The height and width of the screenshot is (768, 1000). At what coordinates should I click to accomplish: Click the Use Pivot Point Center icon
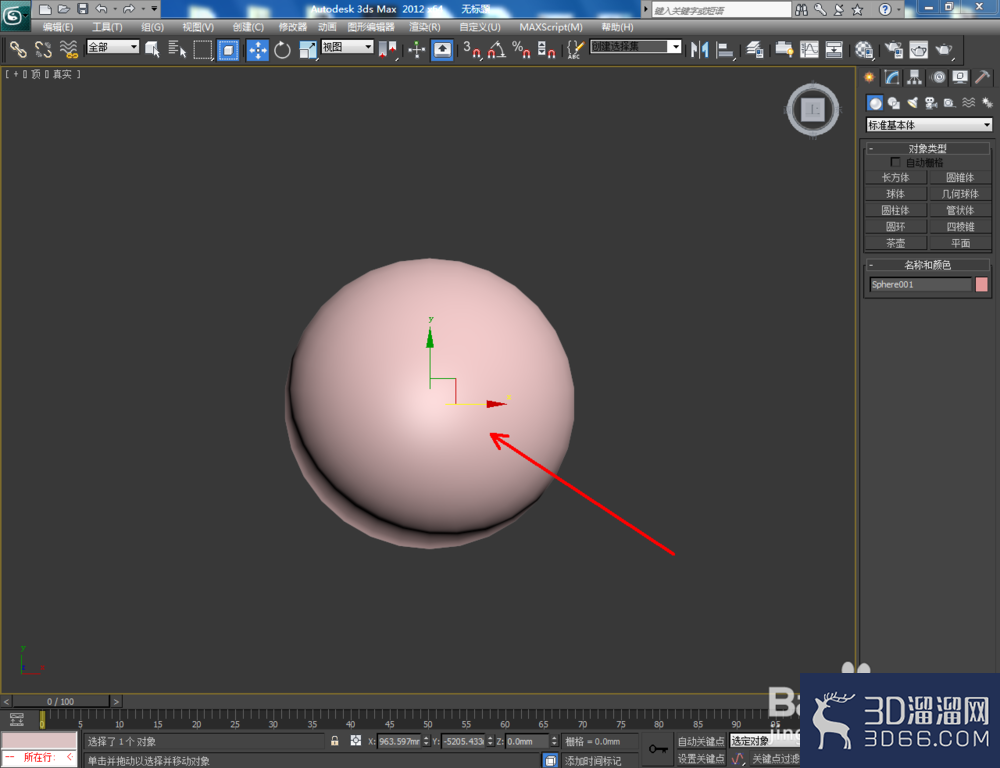point(387,49)
